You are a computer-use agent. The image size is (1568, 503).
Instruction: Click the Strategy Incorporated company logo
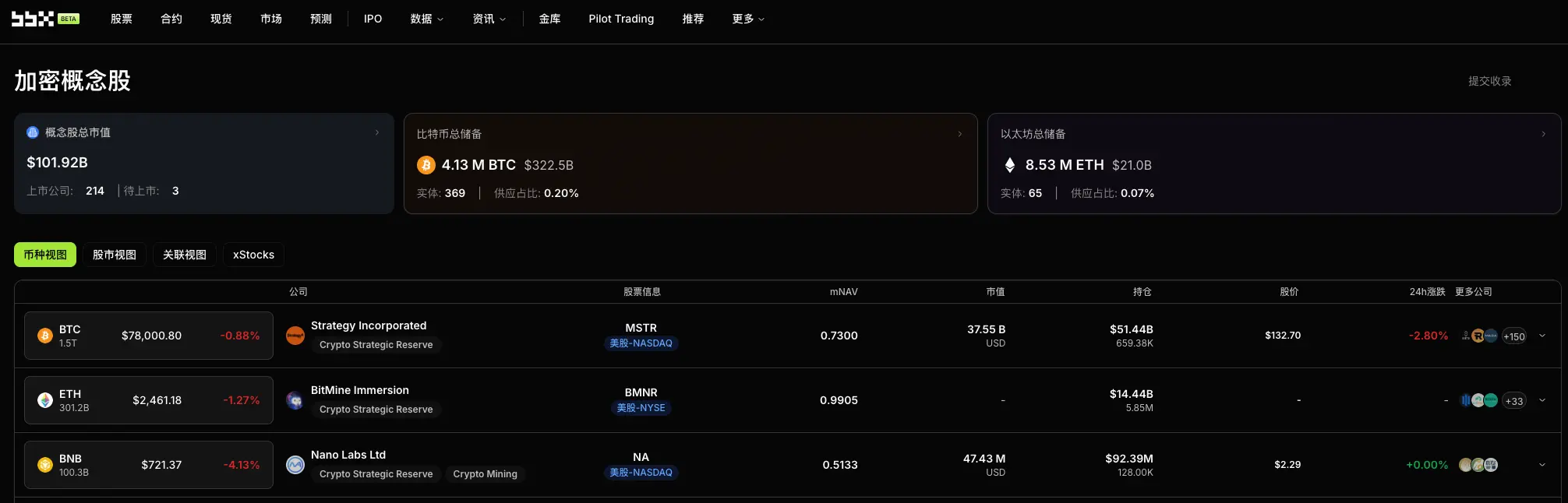(x=295, y=336)
